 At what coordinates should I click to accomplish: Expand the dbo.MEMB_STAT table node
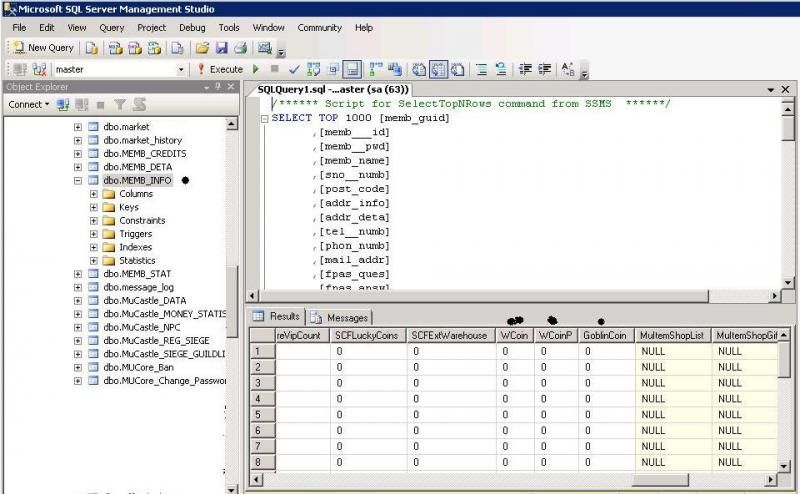pos(78,274)
